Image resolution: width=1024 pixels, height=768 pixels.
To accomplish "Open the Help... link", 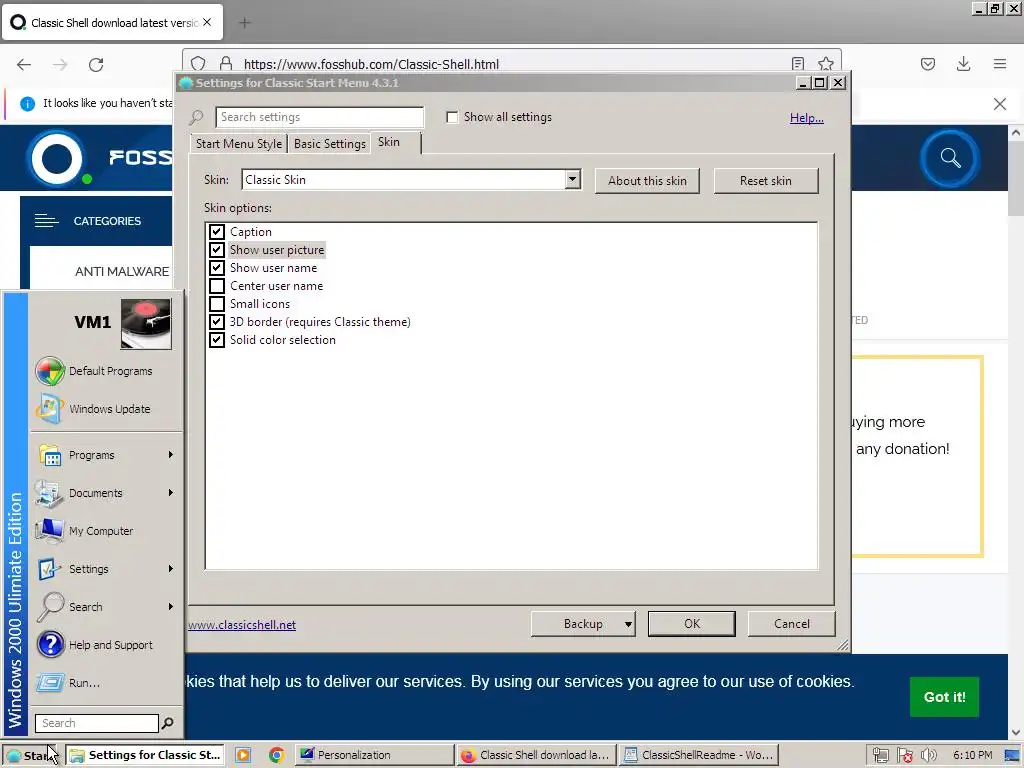I will pos(807,118).
